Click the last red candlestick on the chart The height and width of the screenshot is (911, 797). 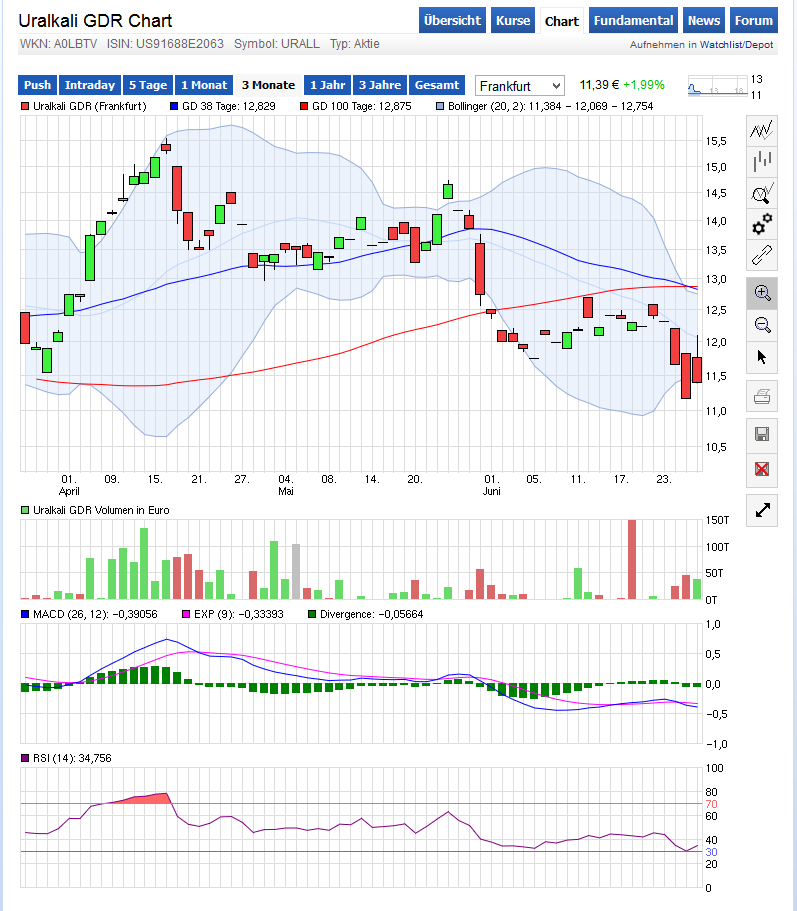coord(697,370)
